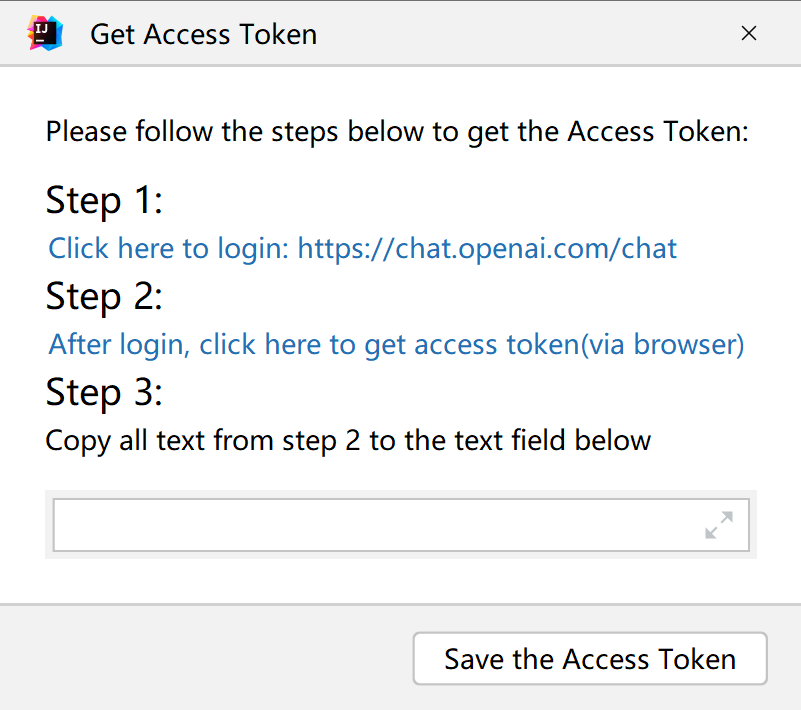Expand the access token text field
The width and height of the screenshot is (801, 710).
719,525
